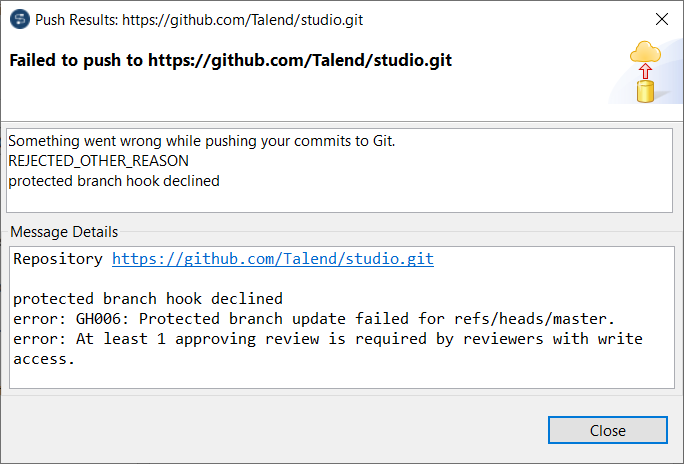Click the "Message Details" group label

(64, 232)
